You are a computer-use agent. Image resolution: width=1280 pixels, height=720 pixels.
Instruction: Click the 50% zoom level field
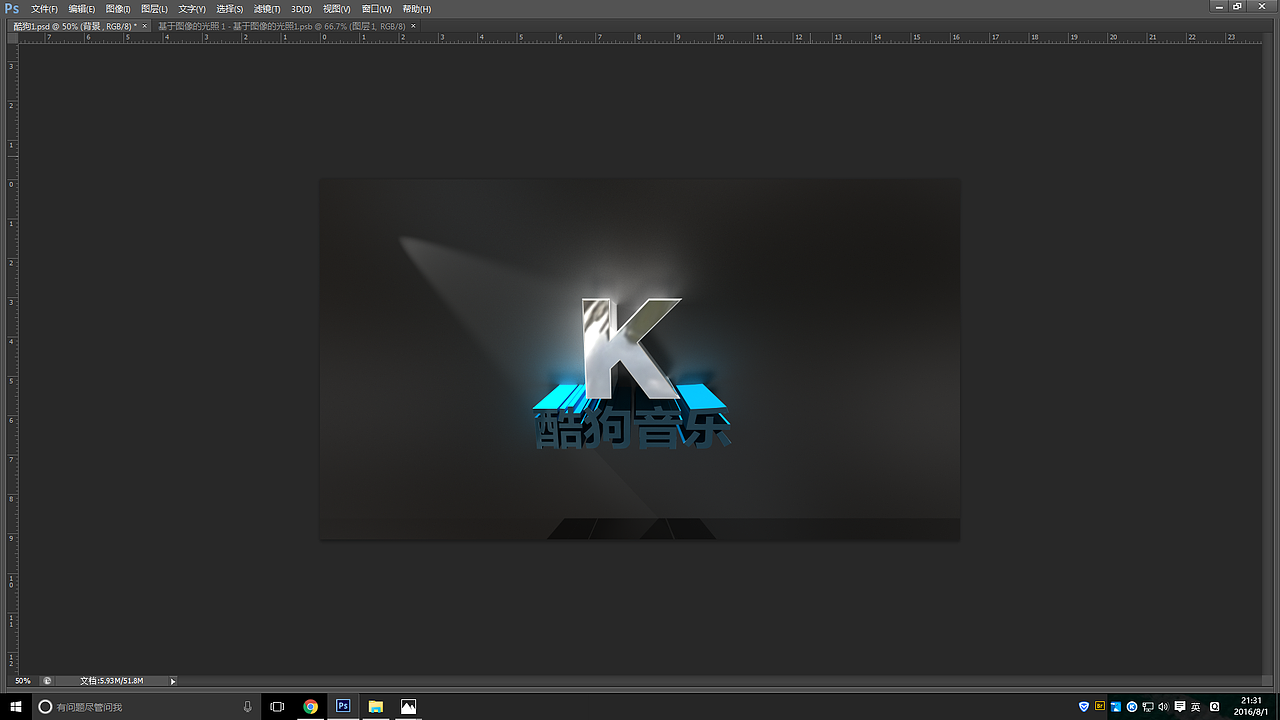22,681
